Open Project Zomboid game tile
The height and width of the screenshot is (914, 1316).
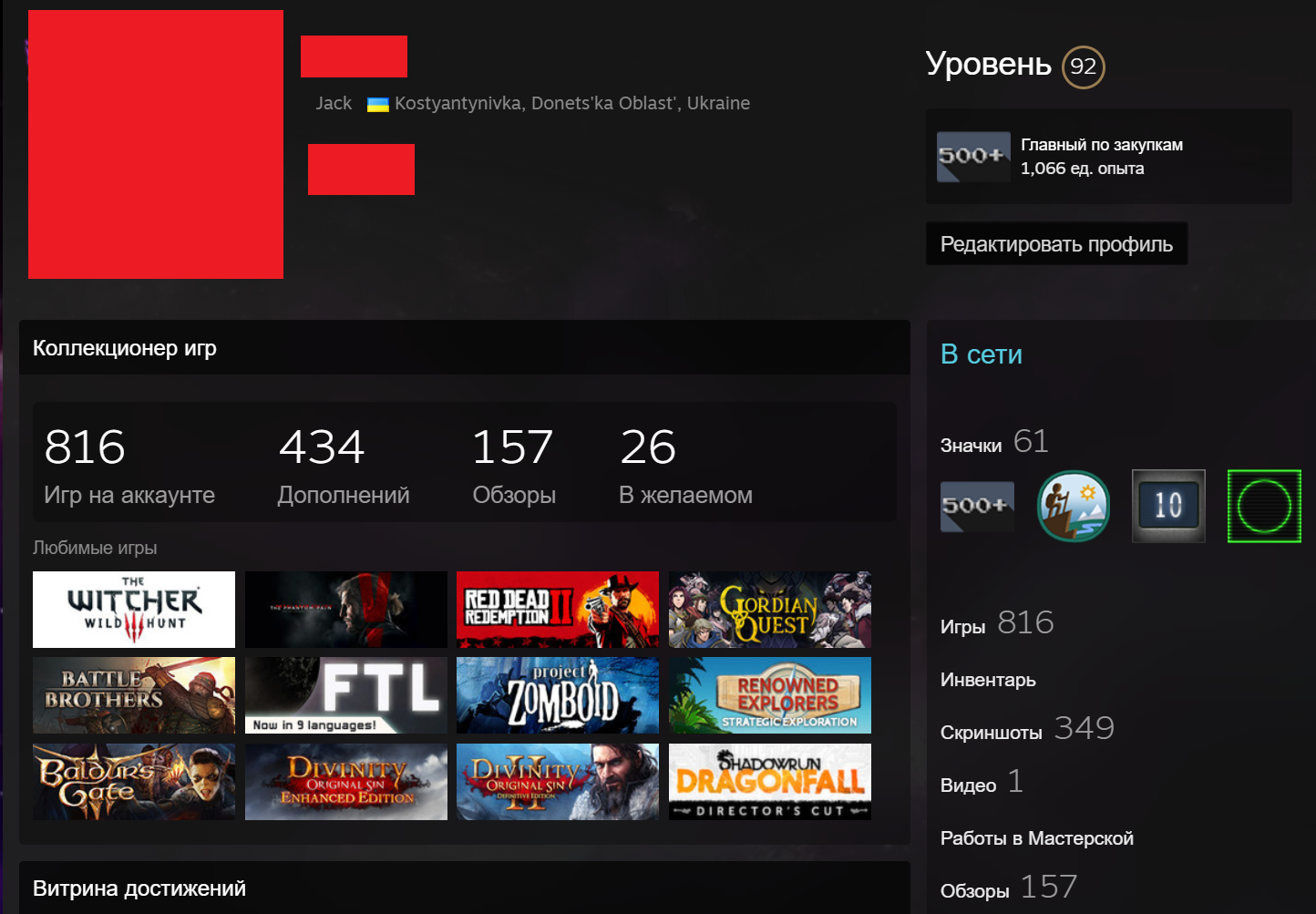tap(558, 695)
